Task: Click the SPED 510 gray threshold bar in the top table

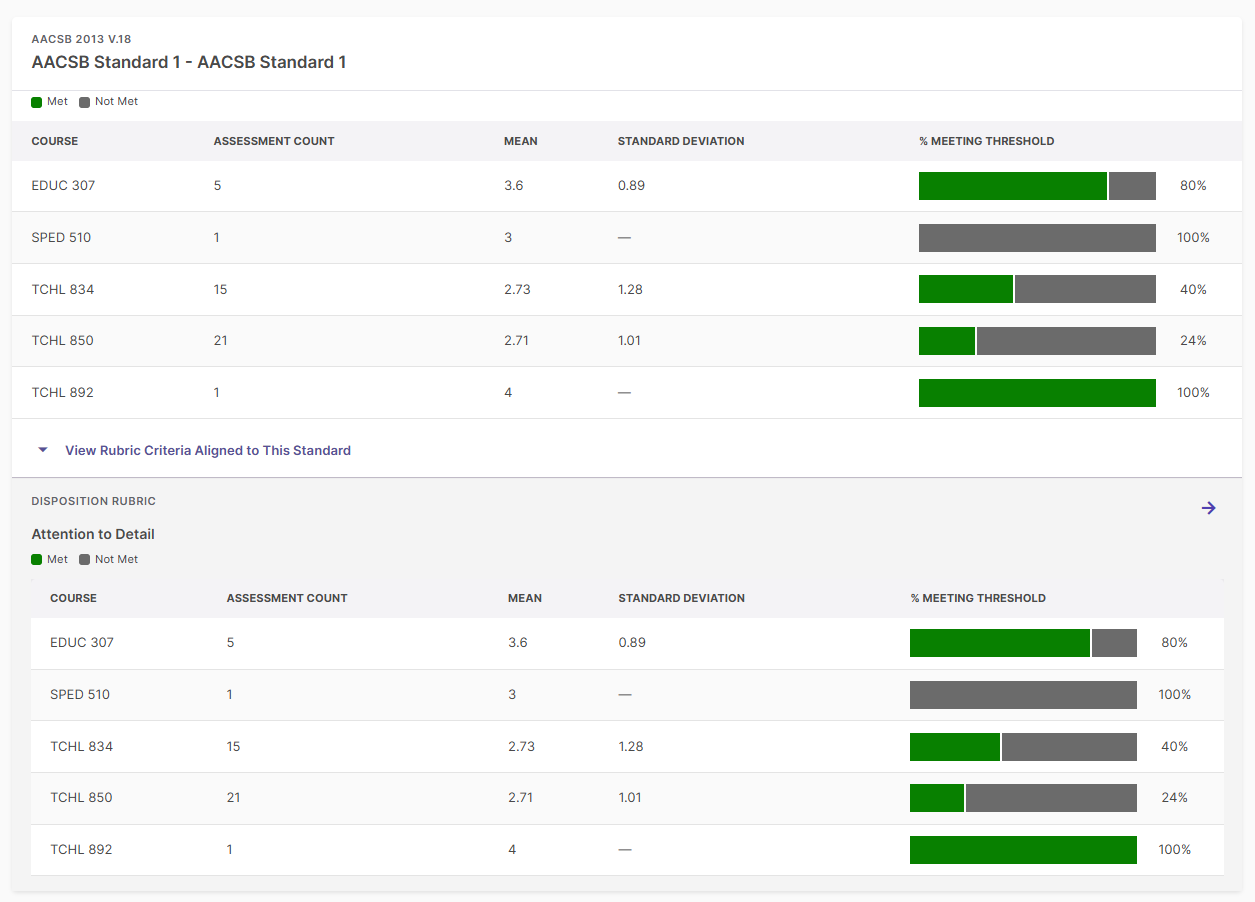Action: click(1037, 238)
